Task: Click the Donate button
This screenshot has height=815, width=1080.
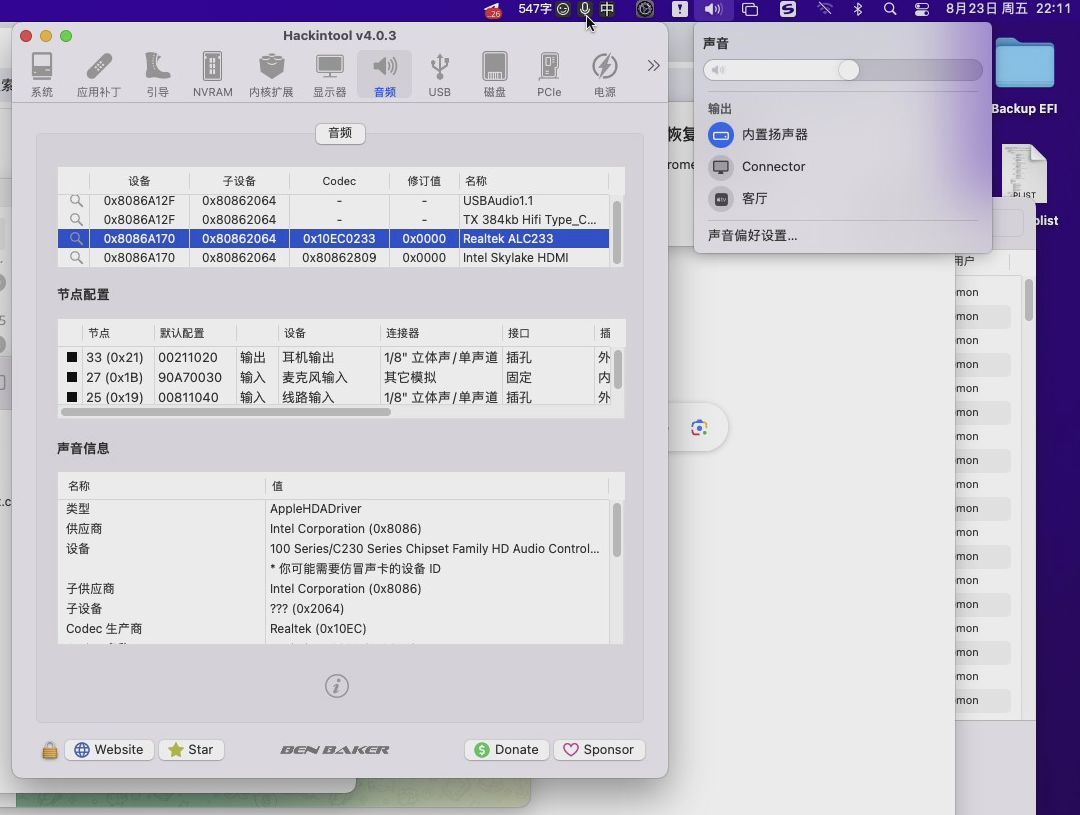Action: 506,750
